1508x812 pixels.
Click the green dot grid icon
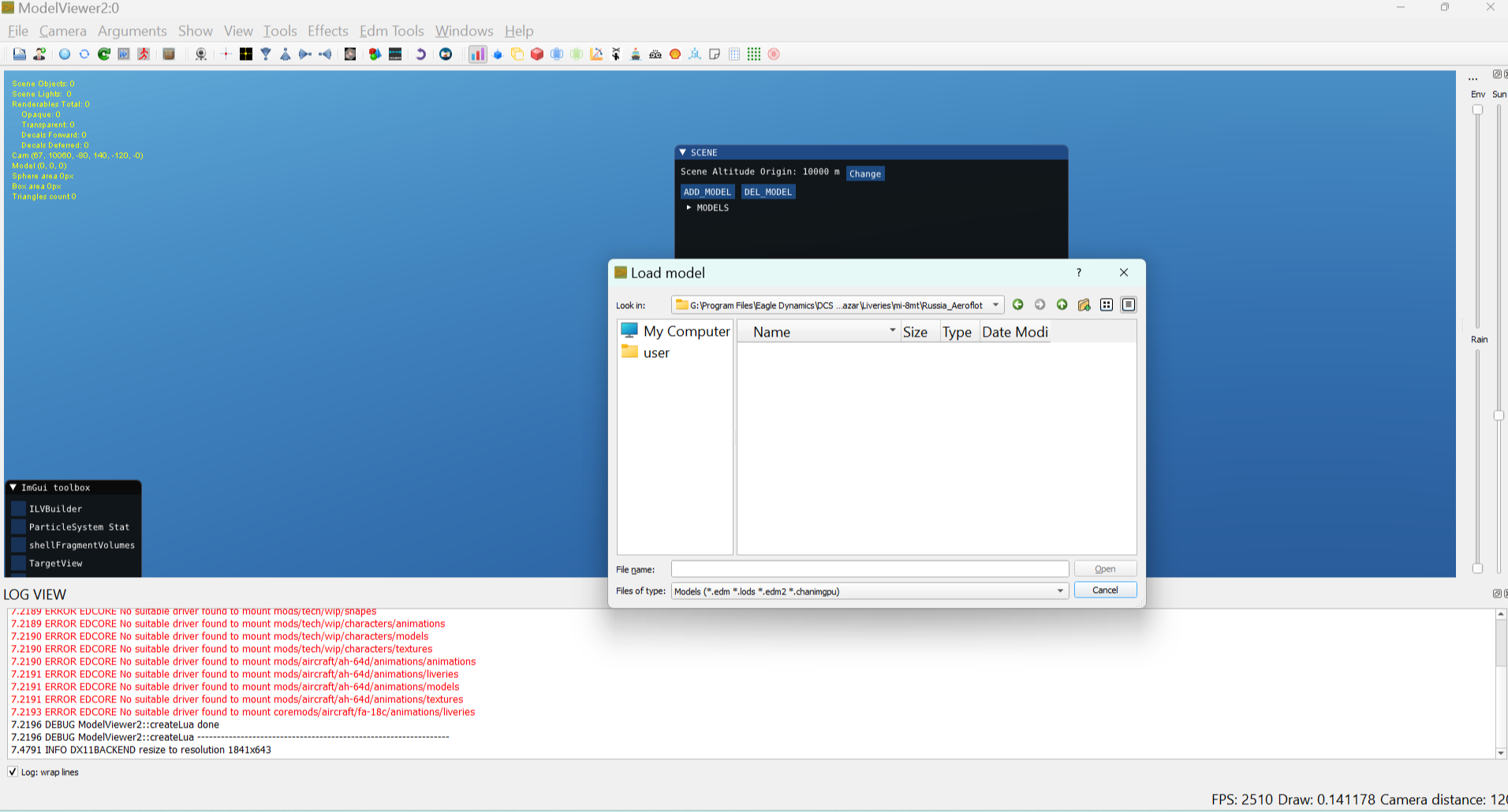[754, 54]
